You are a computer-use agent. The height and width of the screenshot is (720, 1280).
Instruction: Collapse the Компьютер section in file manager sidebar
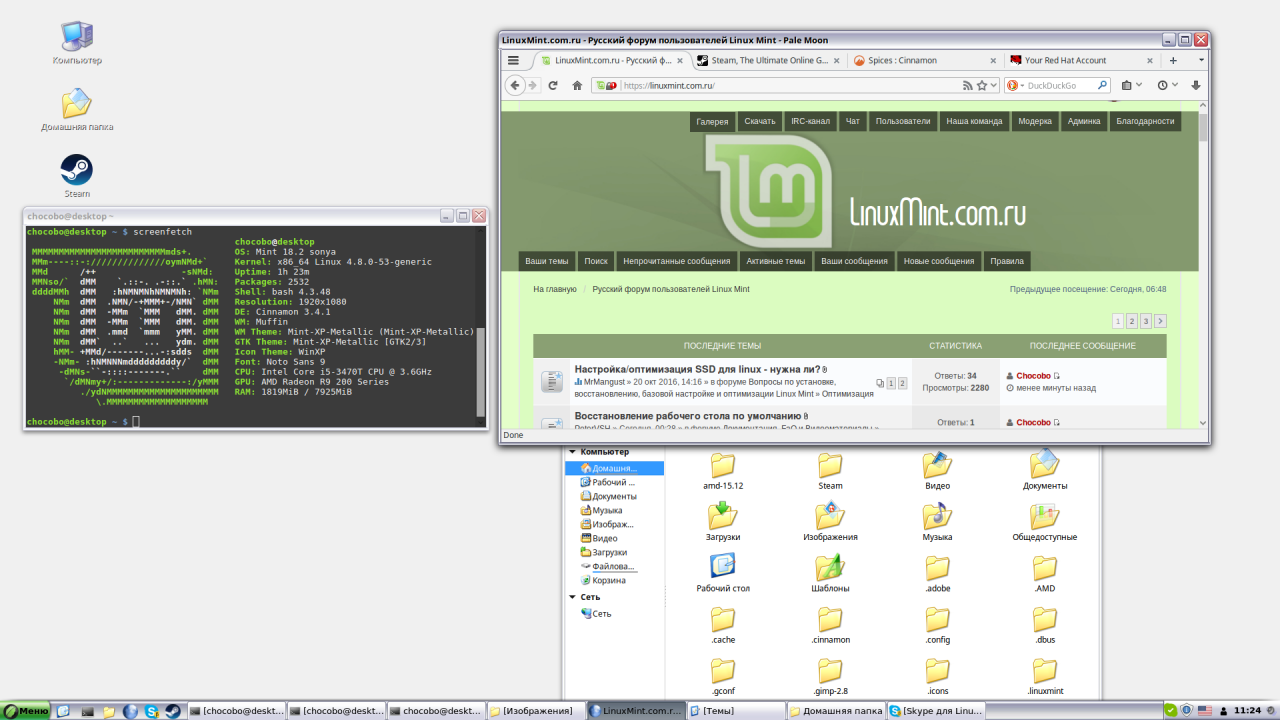(572, 452)
